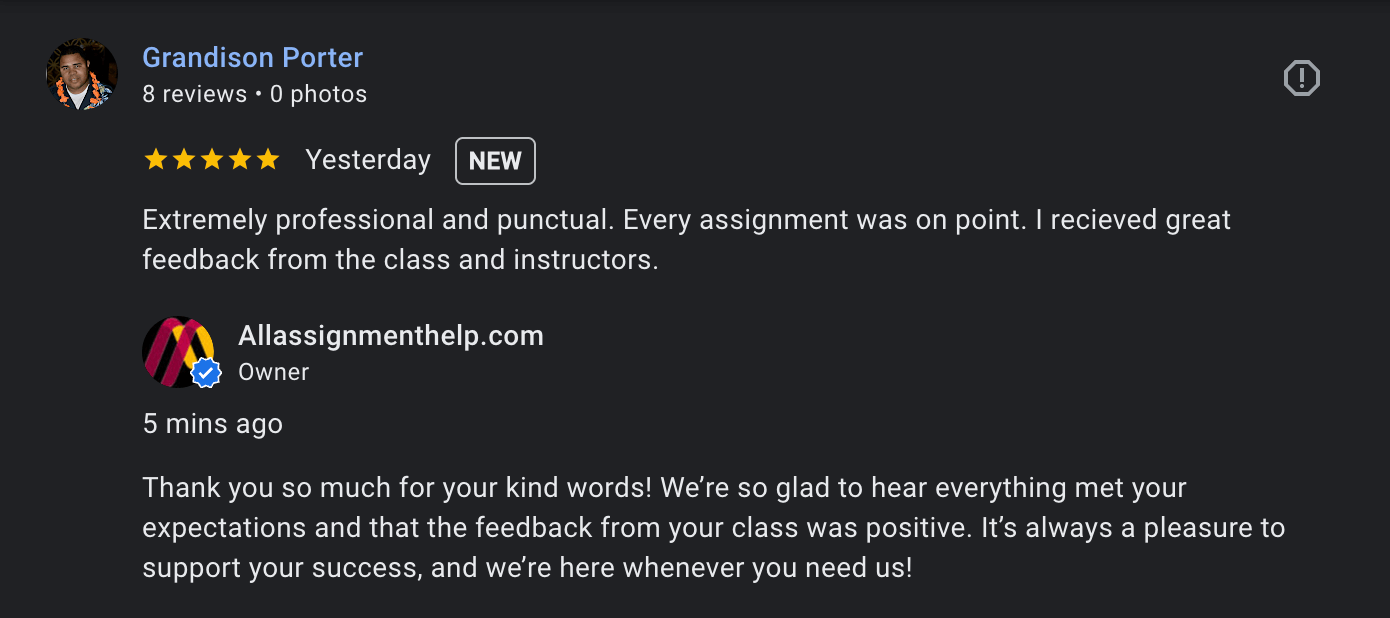The height and width of the screenshot is (618, 1390).
Task: Select the first gold star rating
Action: click(x=156, y=158)
